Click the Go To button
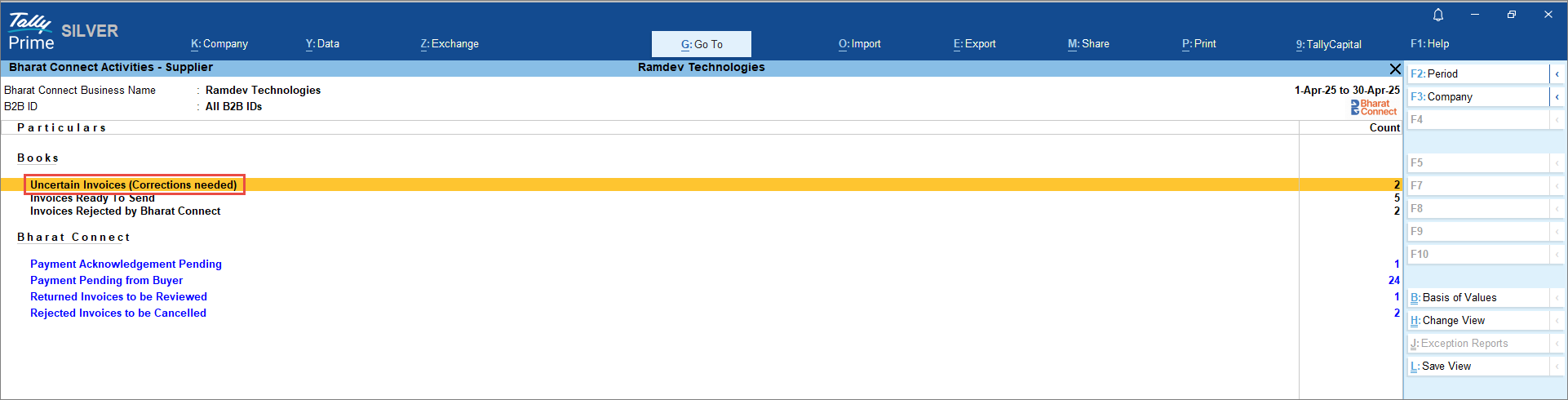The width and height of the screenshot is (1568, 400). click(701, 44)
